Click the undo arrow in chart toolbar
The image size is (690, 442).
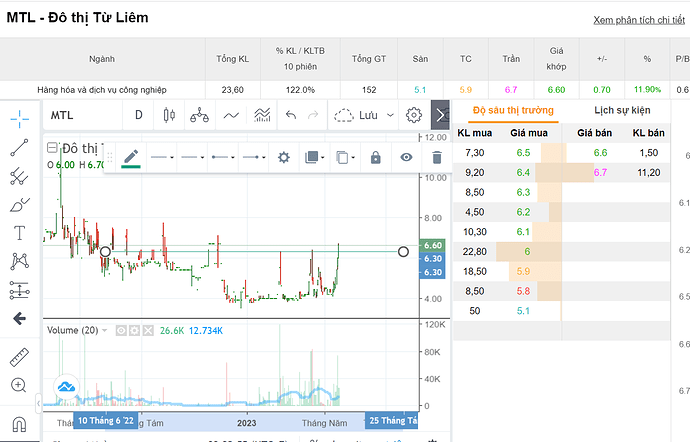291,115
